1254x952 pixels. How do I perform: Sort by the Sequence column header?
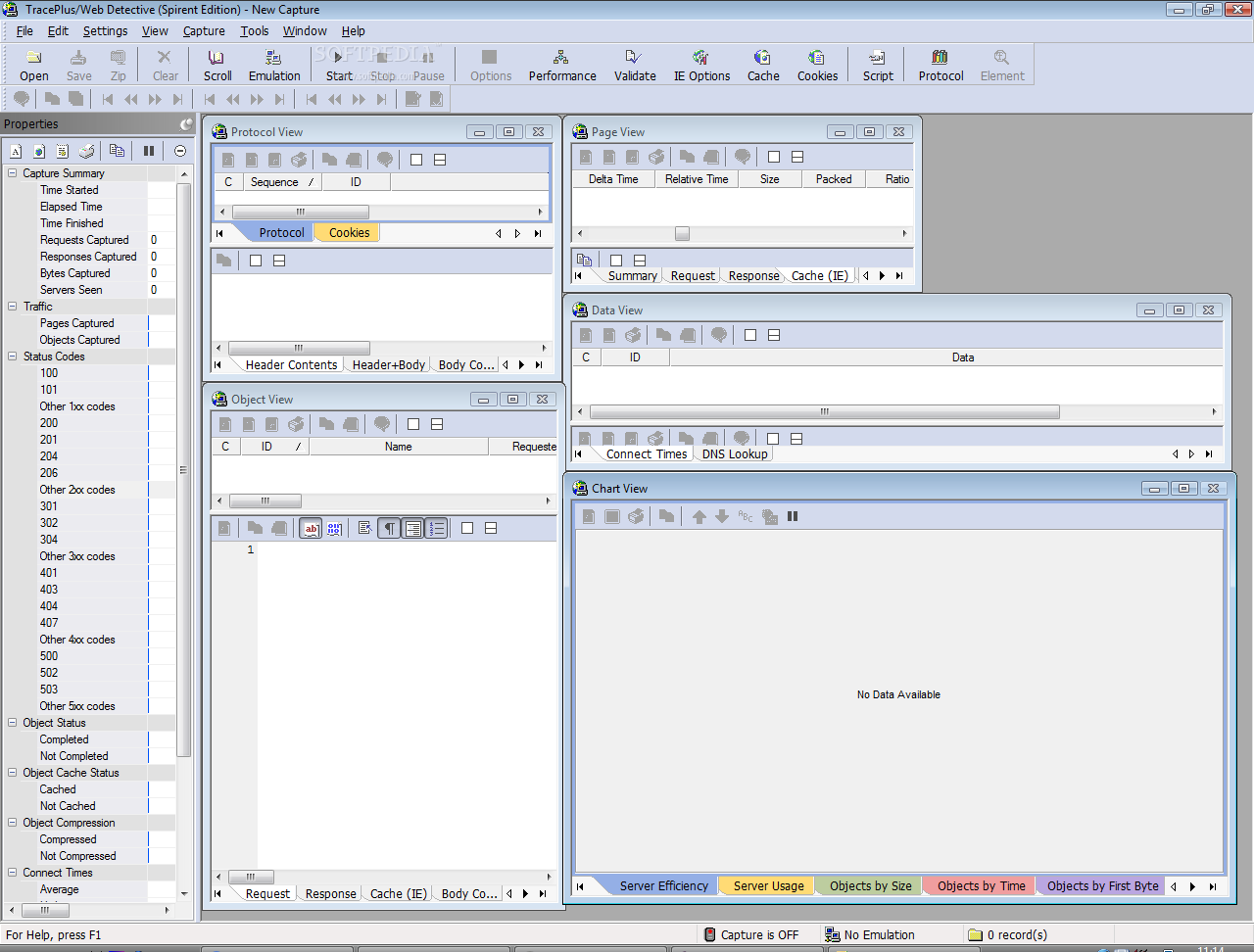[x=281, y=182]
